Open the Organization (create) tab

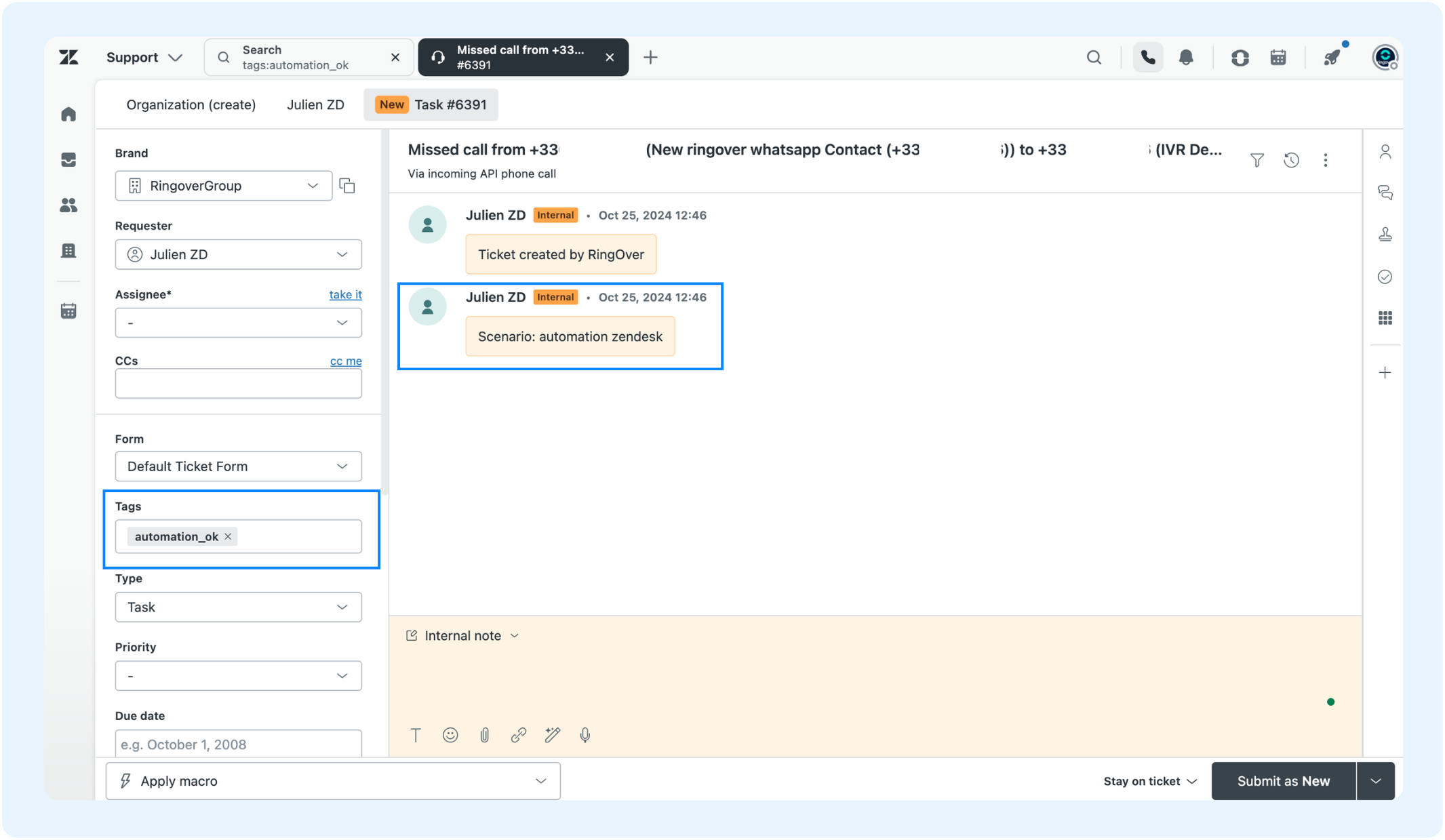coord(191,105)
